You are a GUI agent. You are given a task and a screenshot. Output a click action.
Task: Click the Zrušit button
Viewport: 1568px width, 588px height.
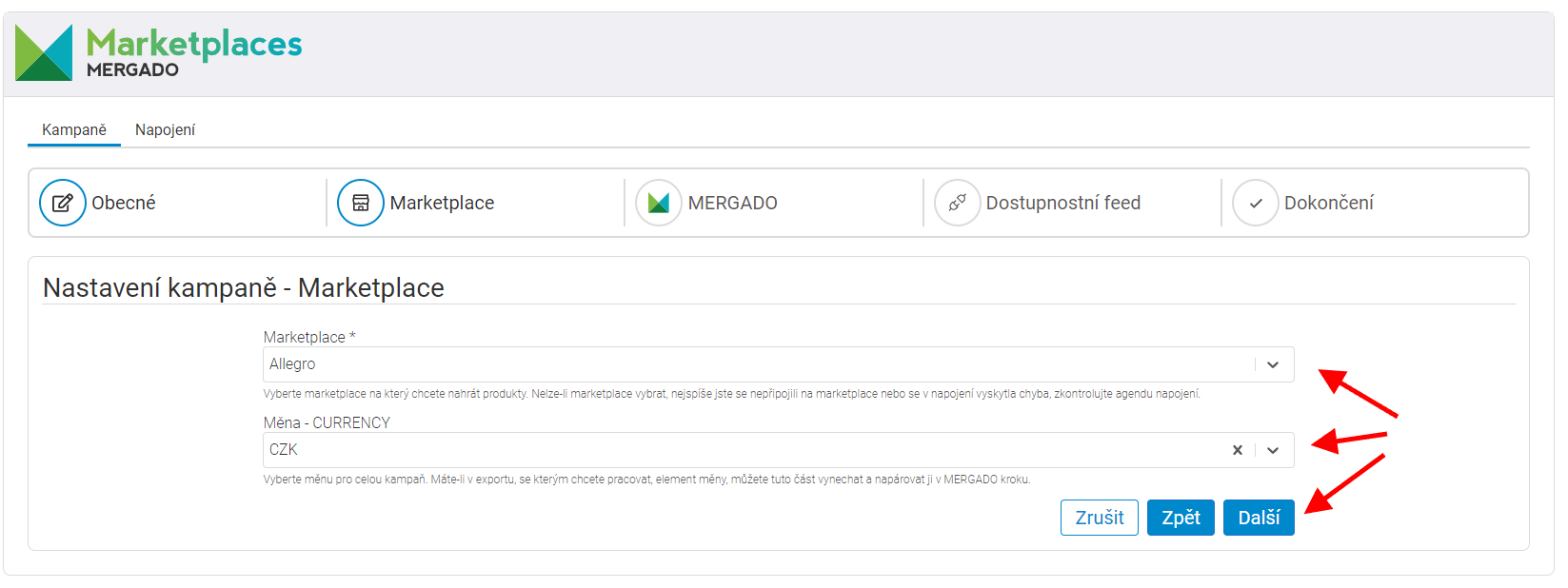point(1100,518)
